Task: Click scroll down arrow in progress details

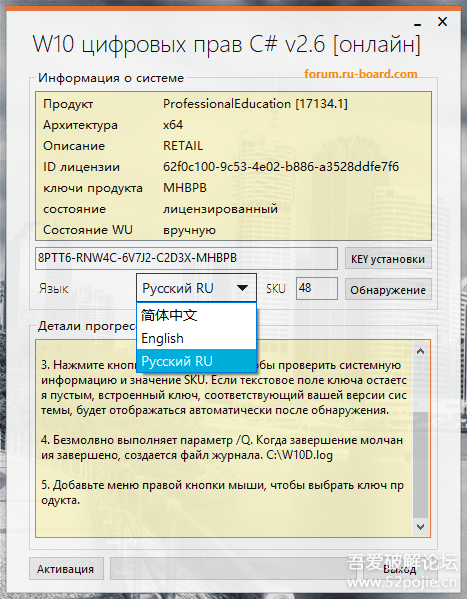Action: click(x=420, y=527)
